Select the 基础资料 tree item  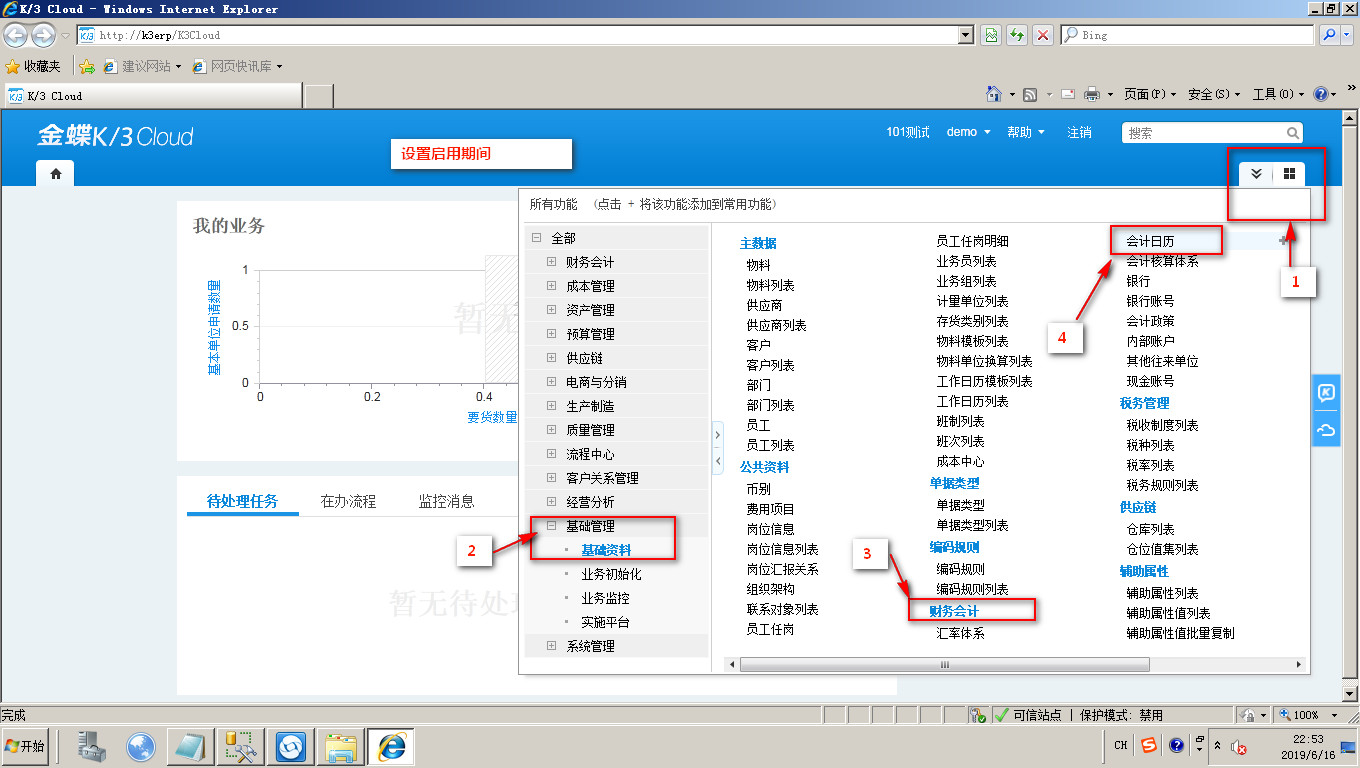(606, 550)
